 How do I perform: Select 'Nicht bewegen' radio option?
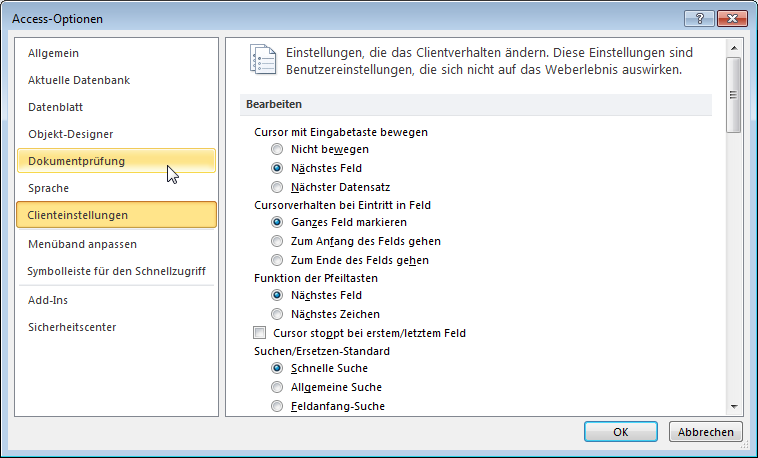click(278, 149)
